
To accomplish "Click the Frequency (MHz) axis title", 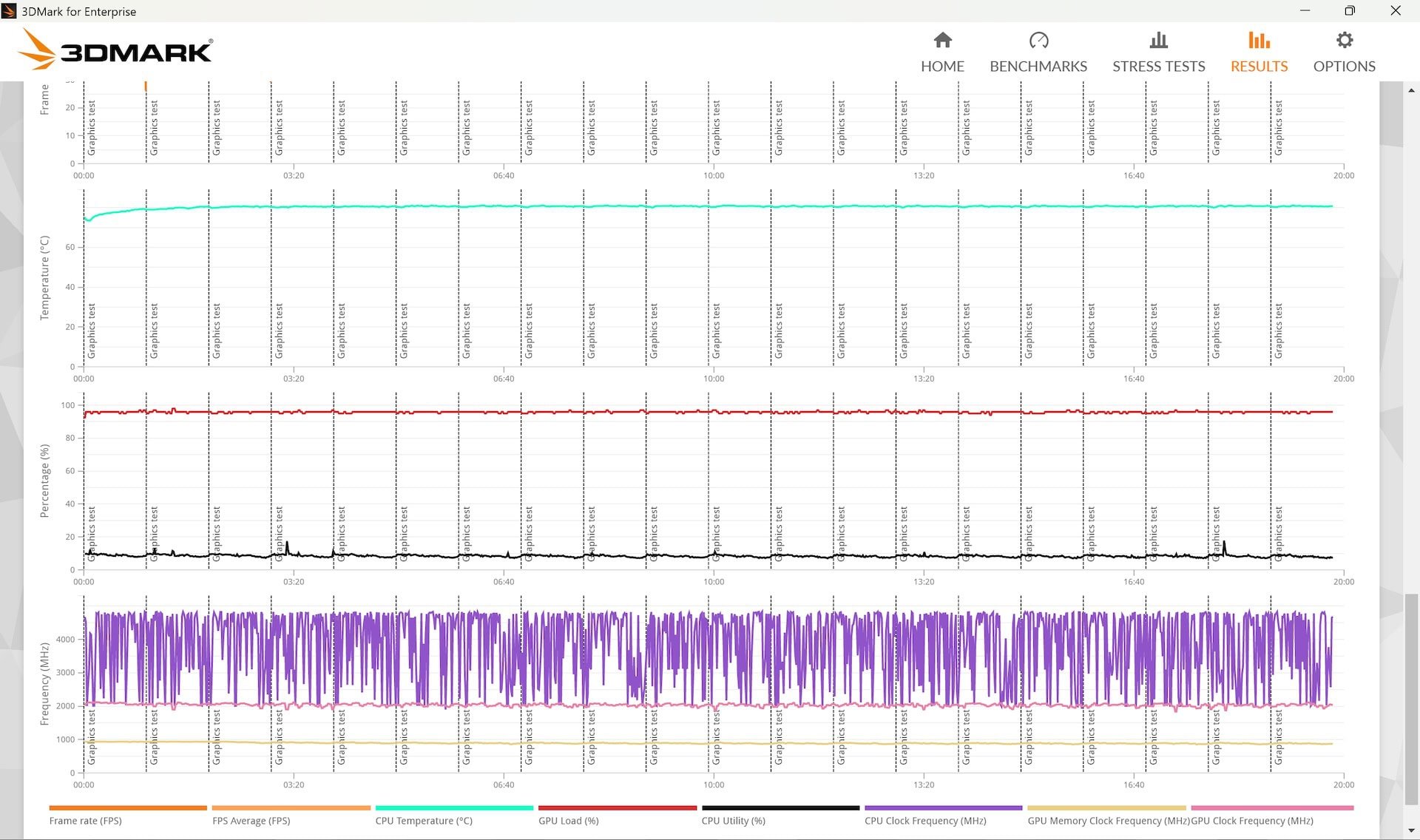I will (44, 683).
